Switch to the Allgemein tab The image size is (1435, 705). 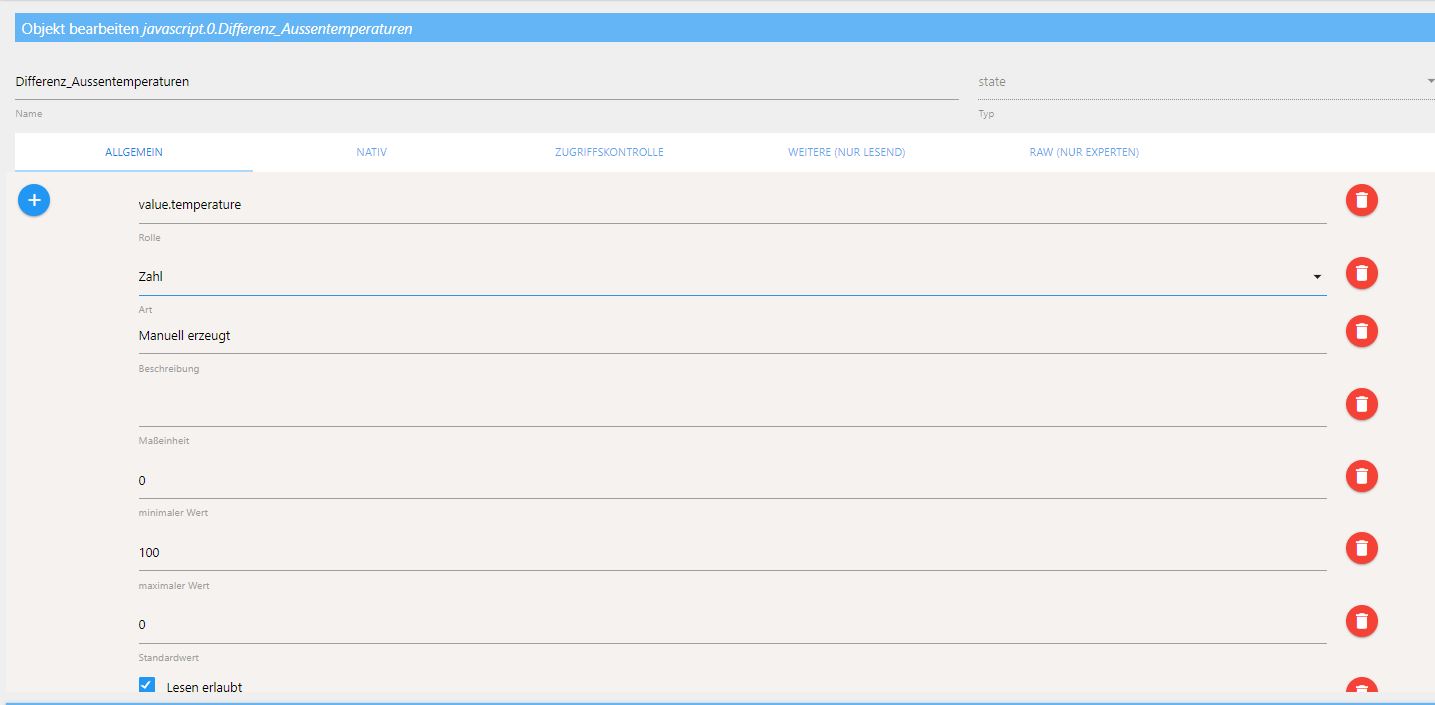pyautogui.click(x=134, y=152)
